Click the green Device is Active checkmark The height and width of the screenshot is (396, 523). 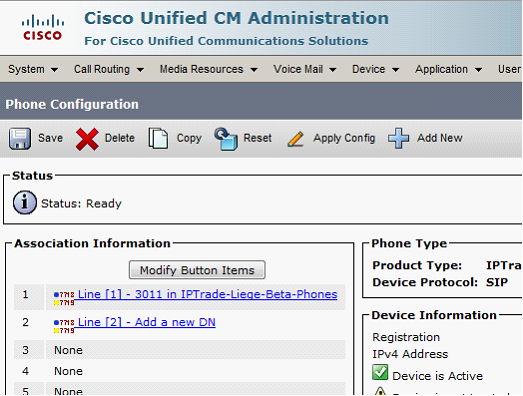pos(380,372)
